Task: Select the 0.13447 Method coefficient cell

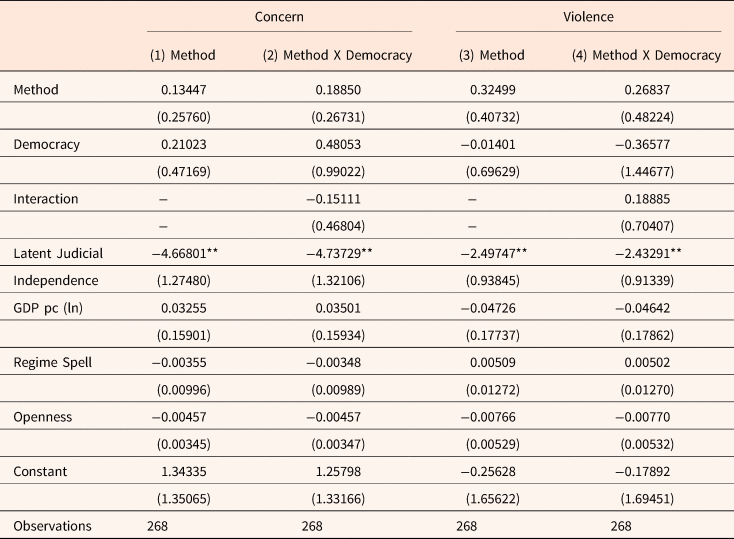Action: tap(175, 89)
